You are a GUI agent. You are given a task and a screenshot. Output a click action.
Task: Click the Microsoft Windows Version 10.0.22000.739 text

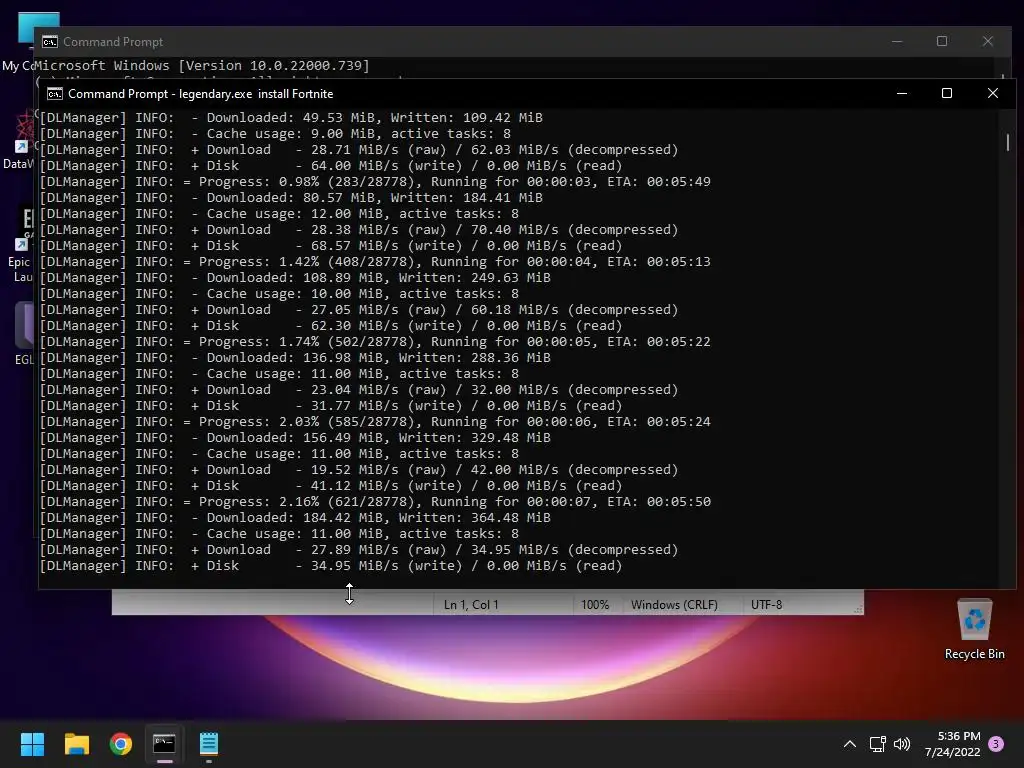(204, 65)
